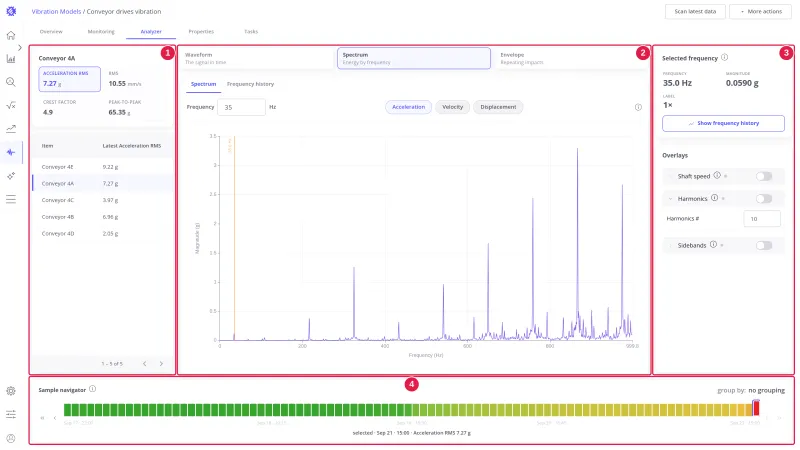The height and width of the screenshot is (450, 800).
Task: Select the Spectrum view card
Action: (x=414, y=58)
